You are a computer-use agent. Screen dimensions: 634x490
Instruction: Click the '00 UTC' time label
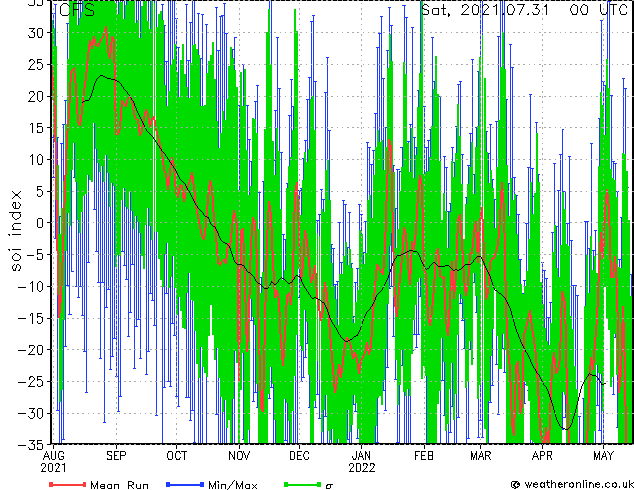pos(598,10)
